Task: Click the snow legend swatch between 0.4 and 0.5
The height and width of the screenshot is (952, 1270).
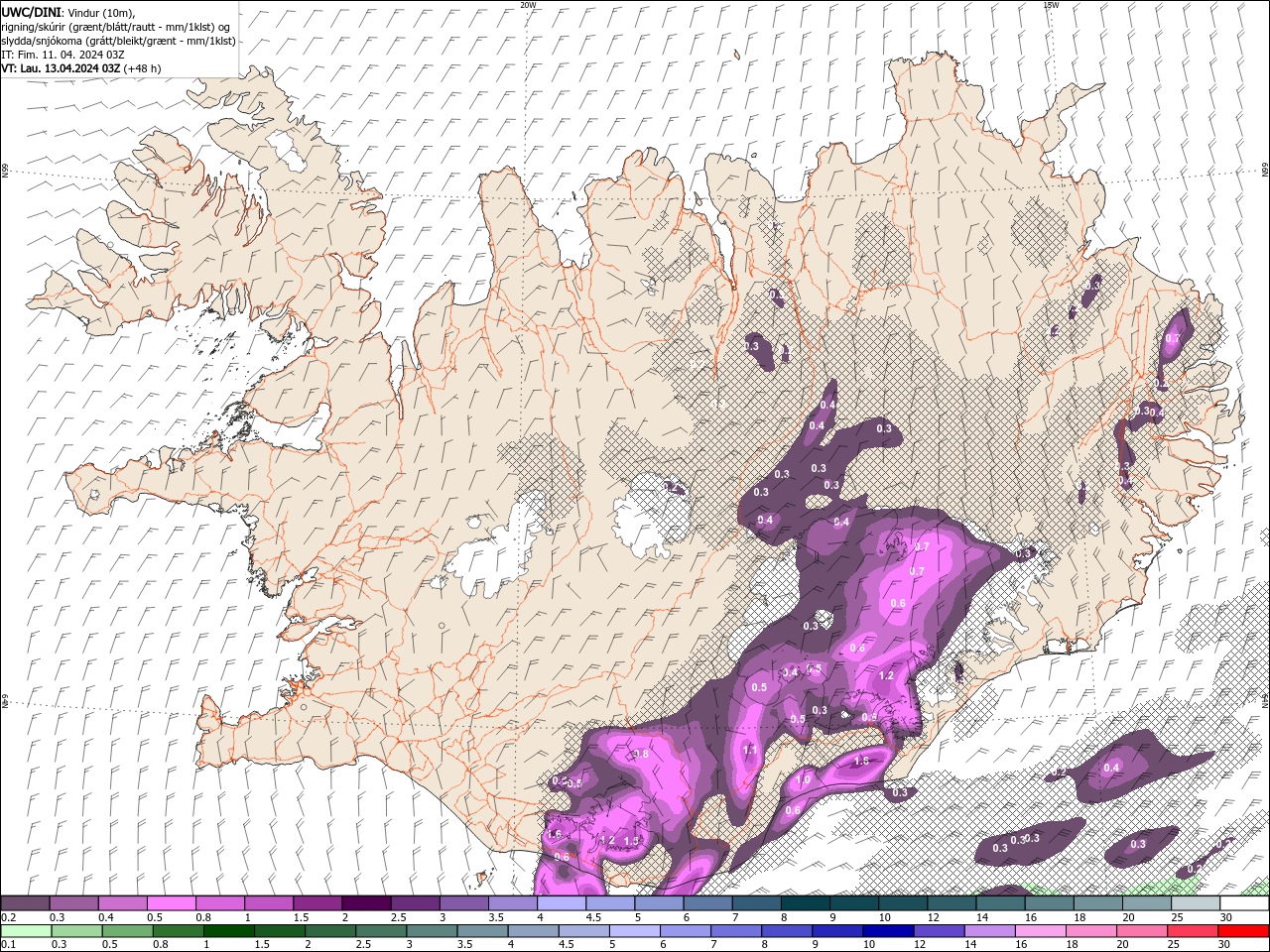Action: pyautogui.click(x=122, y=902)
